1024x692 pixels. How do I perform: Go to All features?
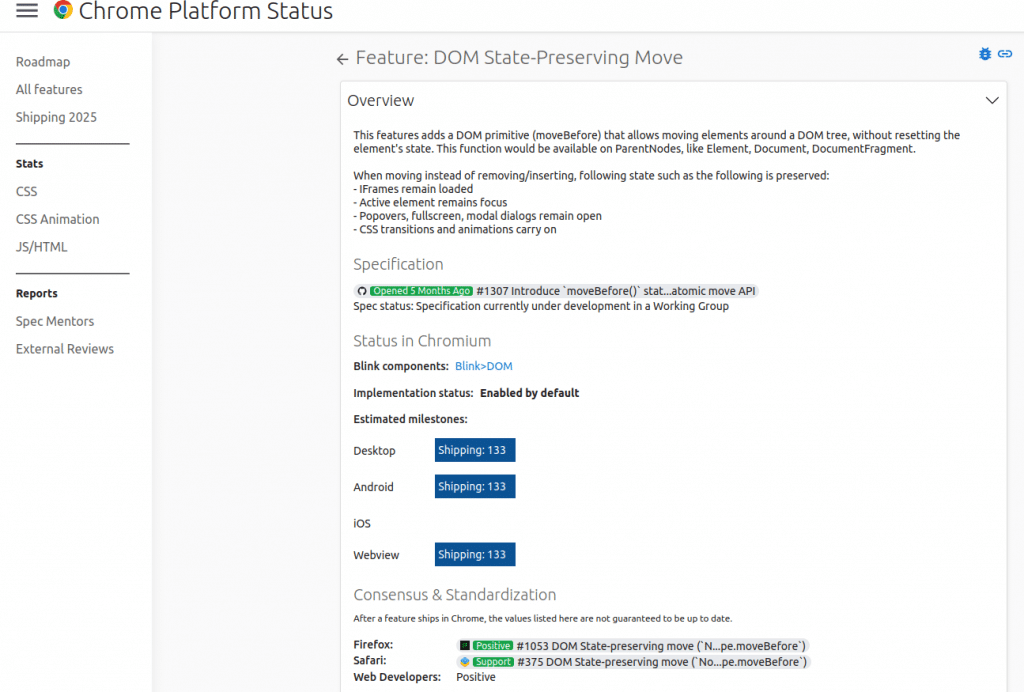[x=49, y=89]
